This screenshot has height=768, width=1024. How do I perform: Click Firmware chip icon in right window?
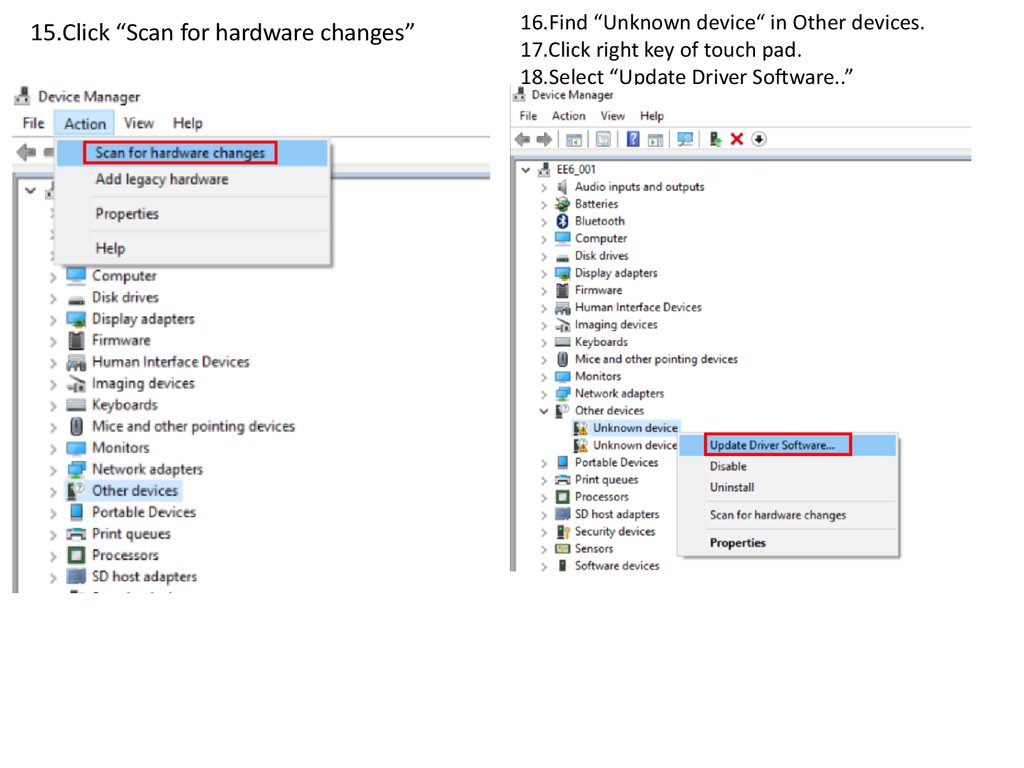click(562, 290)
